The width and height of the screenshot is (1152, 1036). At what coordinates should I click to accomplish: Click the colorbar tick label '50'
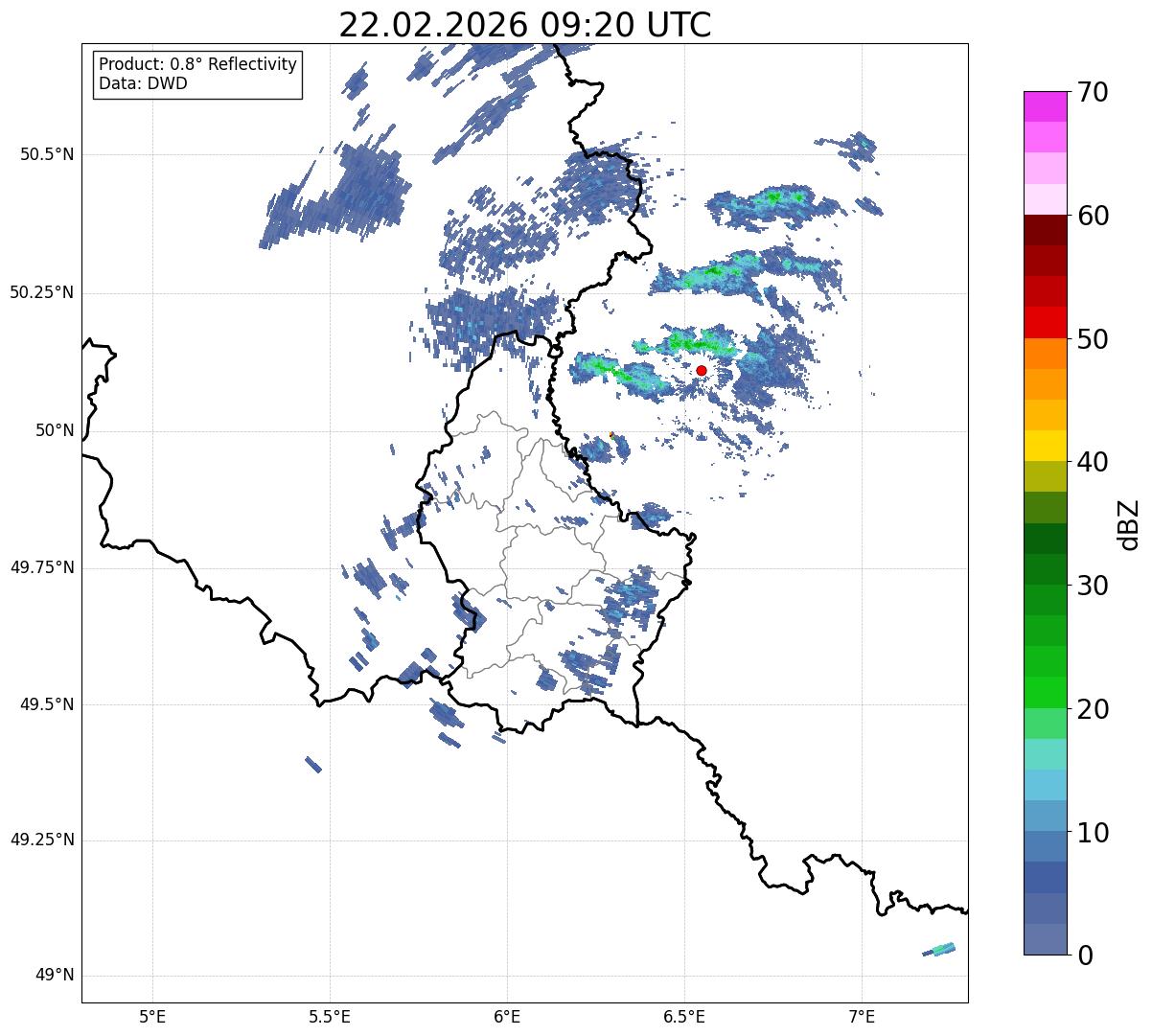(1093, 339)
